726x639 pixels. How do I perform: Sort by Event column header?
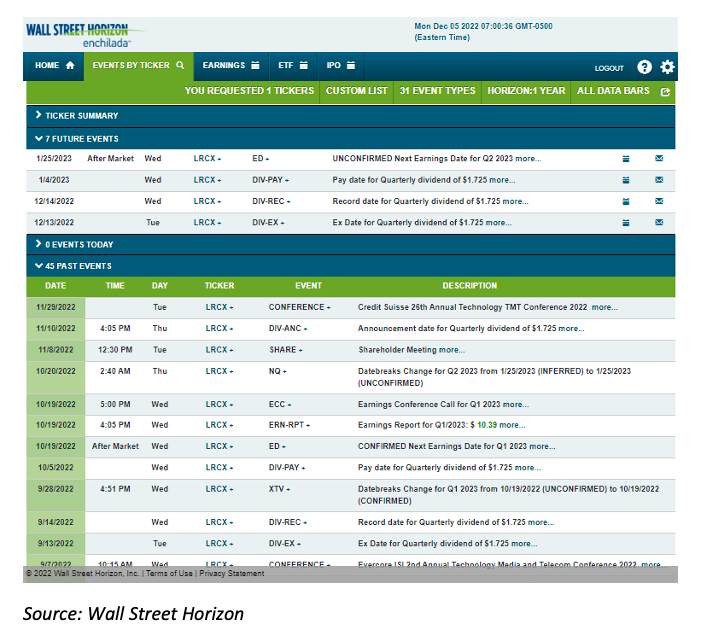[308, 286]
